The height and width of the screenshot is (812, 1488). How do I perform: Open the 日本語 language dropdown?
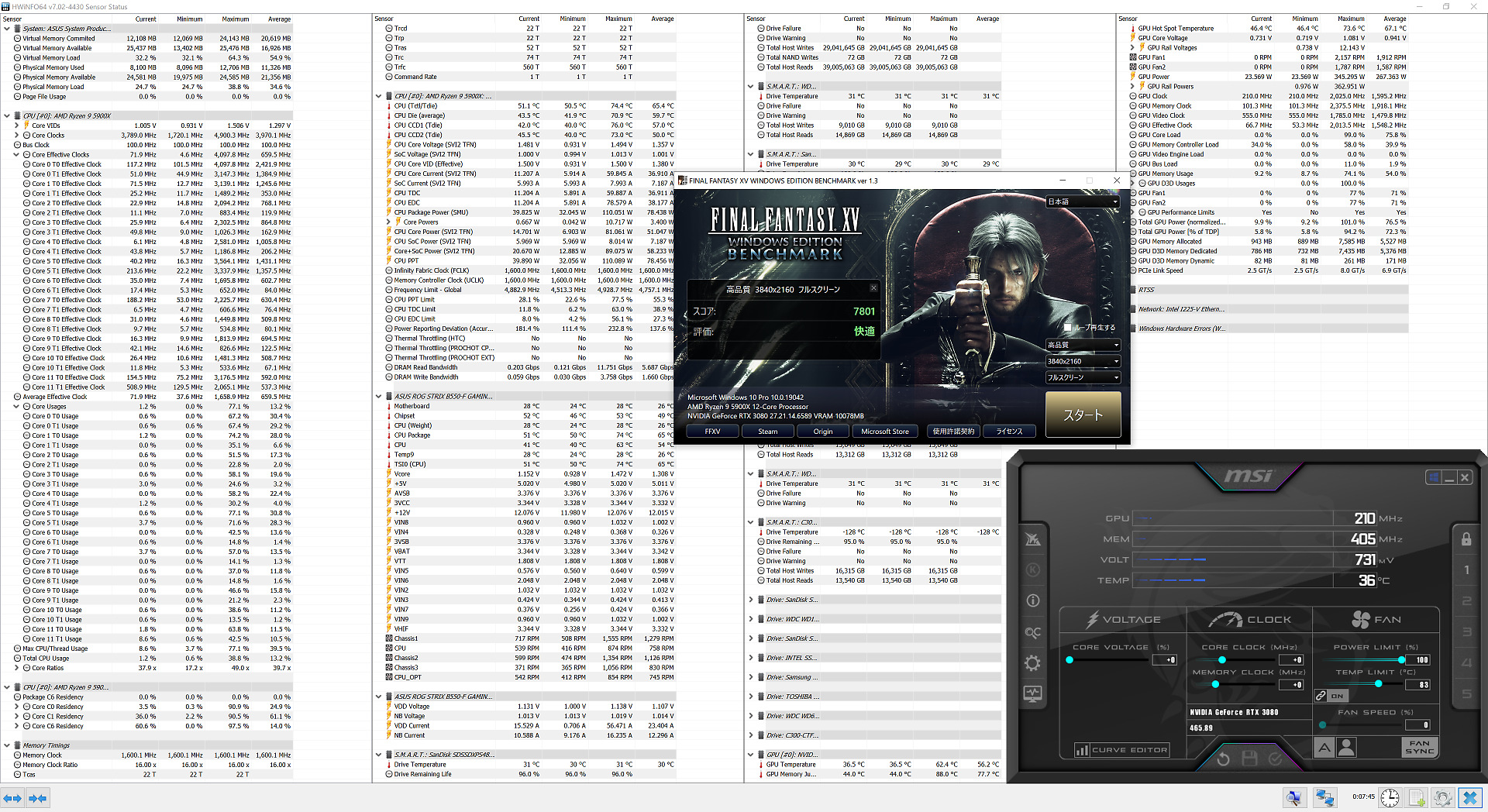coord(1082,201)
